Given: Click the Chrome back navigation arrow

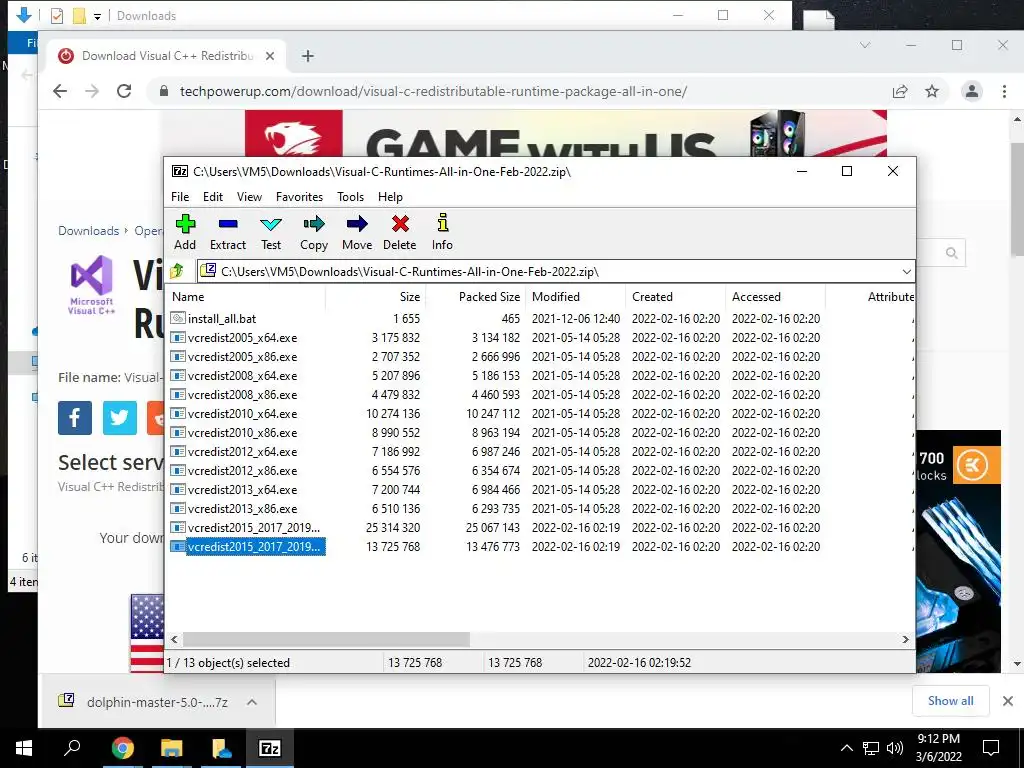Looking at the screenshot, I should coord(60,91).
